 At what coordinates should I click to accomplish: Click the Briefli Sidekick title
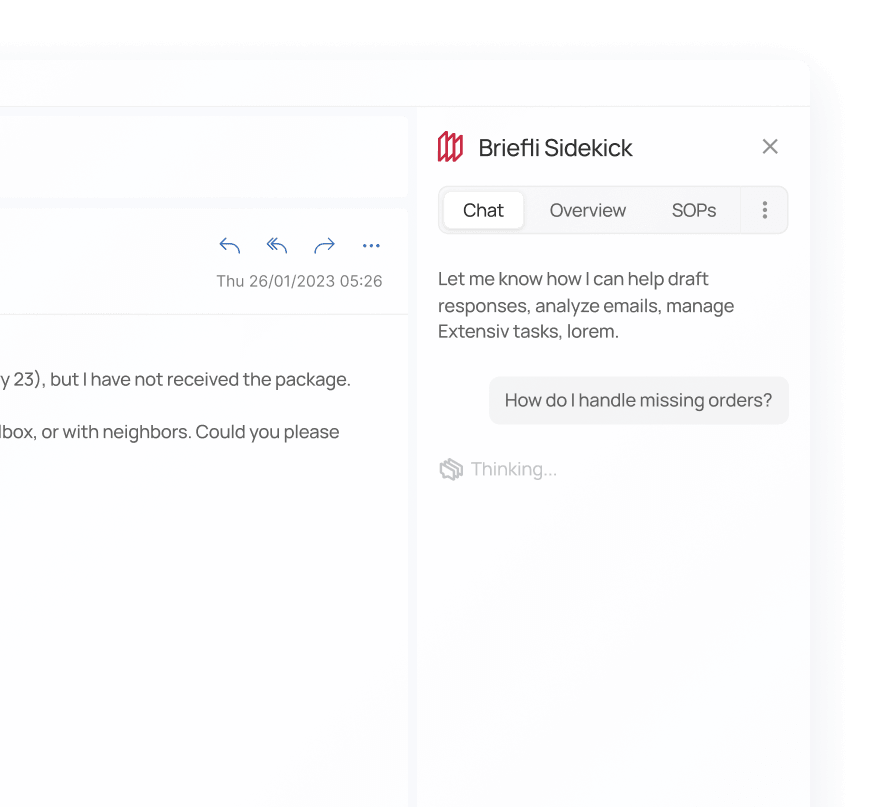[x=555, y=146]
